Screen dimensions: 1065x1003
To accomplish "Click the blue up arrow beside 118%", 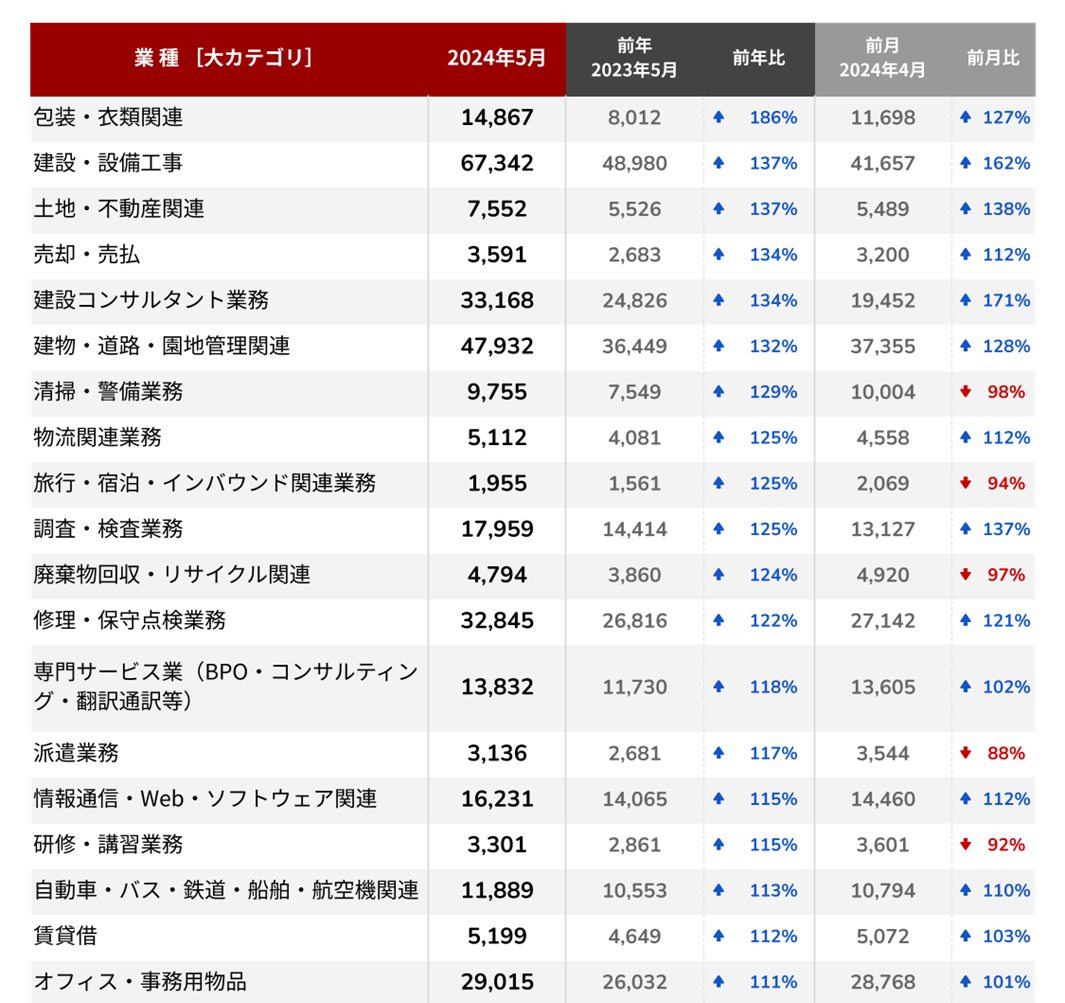I will click(719, 687).
